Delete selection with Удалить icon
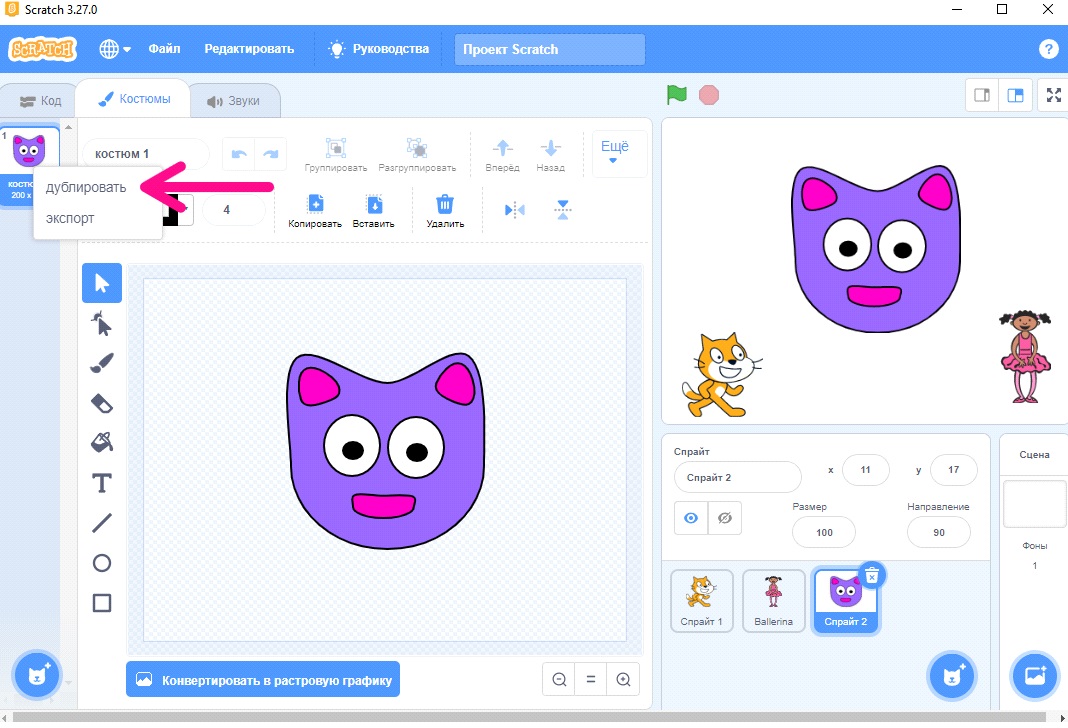 (445, 211)
